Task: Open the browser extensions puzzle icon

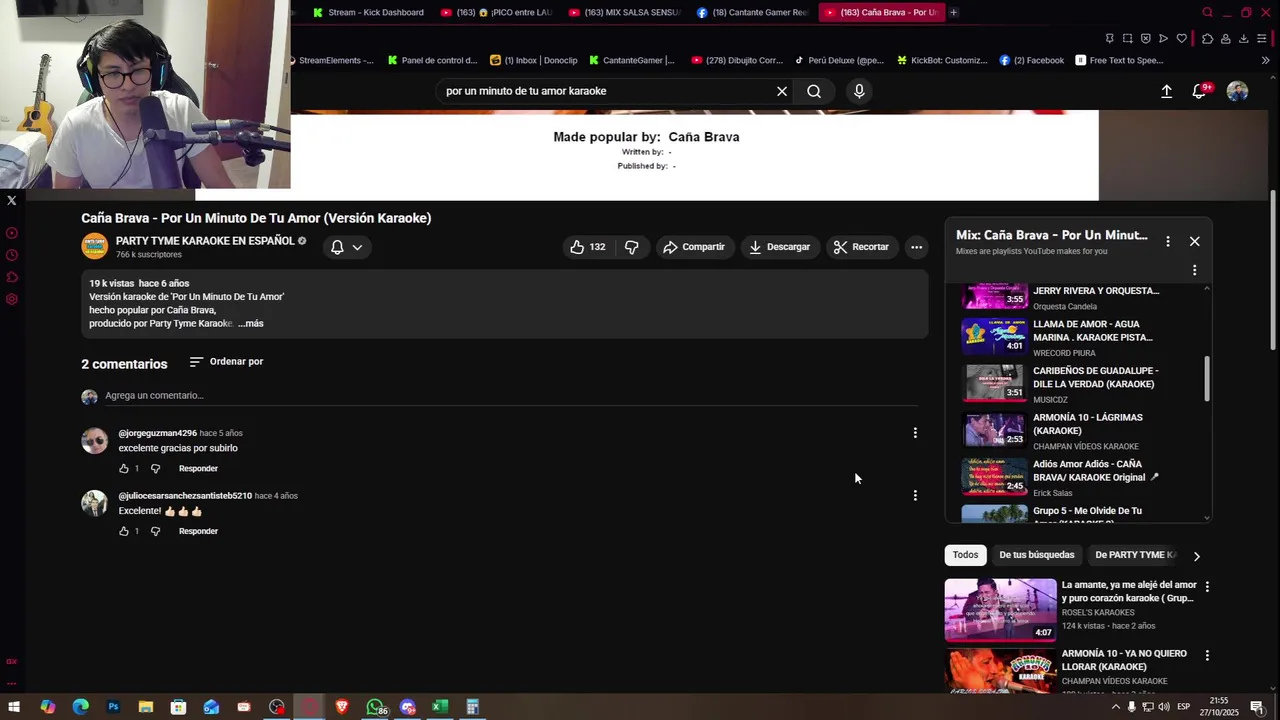Action: [x=1207, y=39]
